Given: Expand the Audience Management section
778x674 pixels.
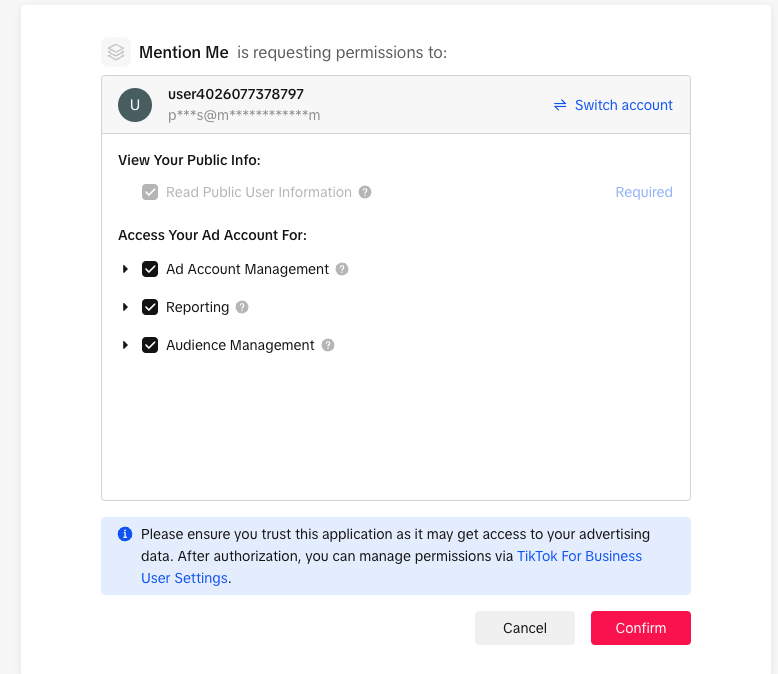Looking at the screenshot, I should [125, 345].
